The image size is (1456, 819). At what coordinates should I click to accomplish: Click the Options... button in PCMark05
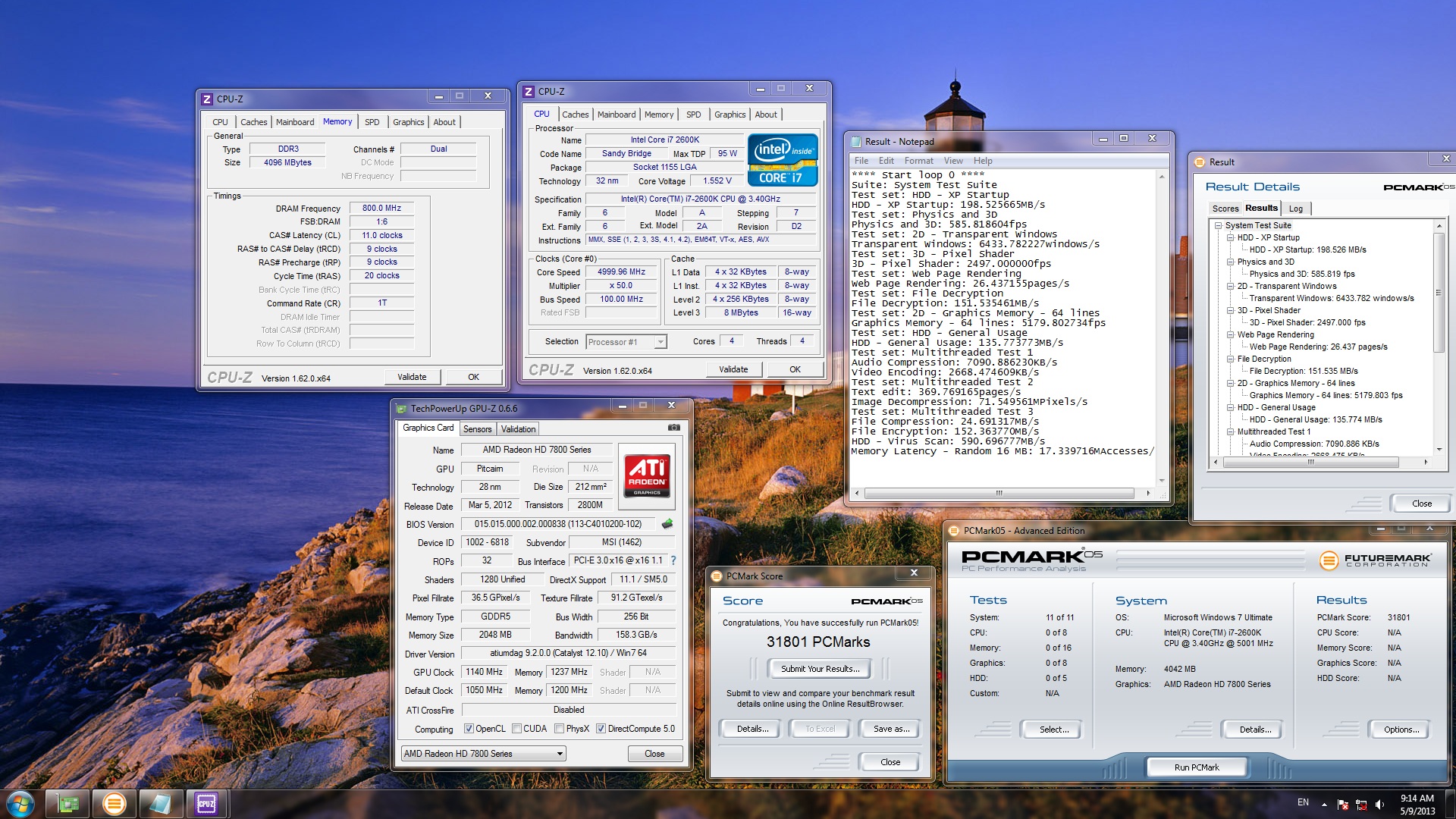click(1401, 730)
